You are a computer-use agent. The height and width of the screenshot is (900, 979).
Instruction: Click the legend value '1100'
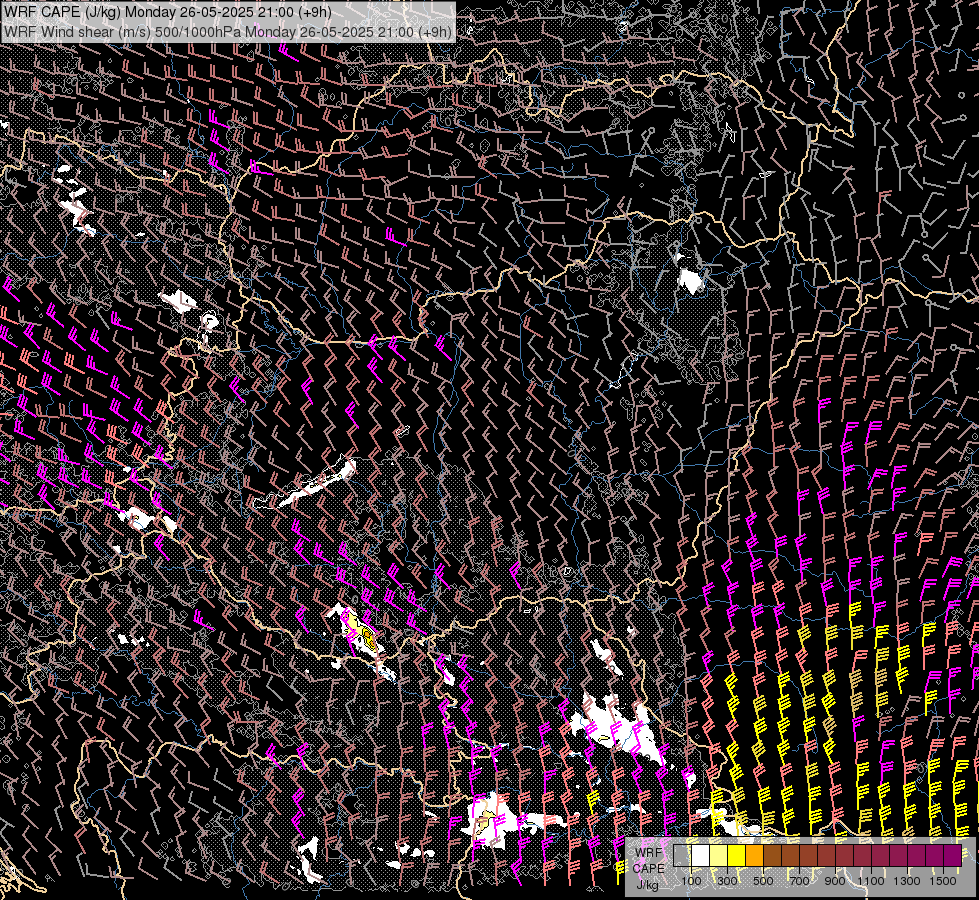coord(870,881)
